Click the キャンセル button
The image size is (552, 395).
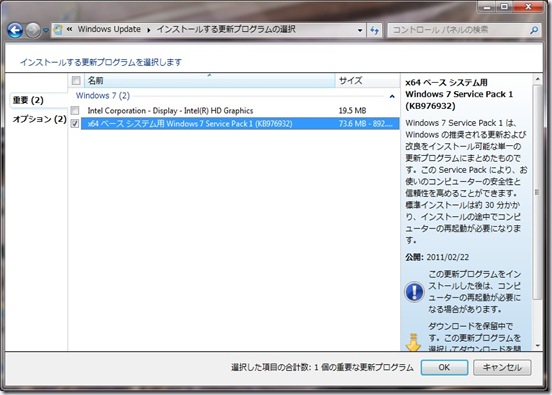[502, 367]
